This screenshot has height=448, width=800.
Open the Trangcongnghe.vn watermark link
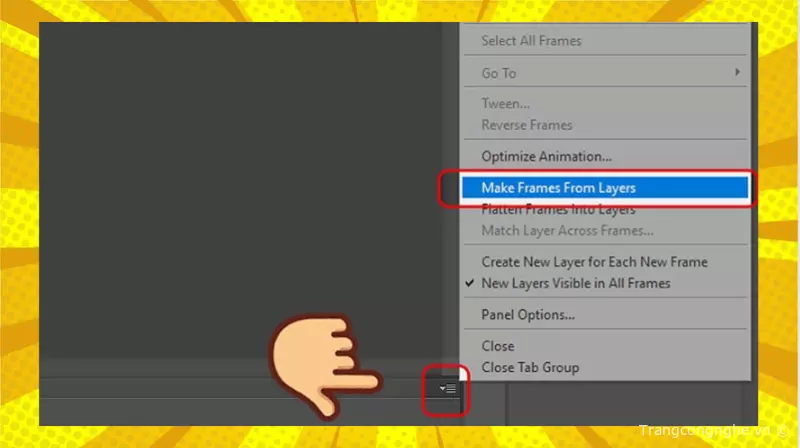tap(707, 425)
